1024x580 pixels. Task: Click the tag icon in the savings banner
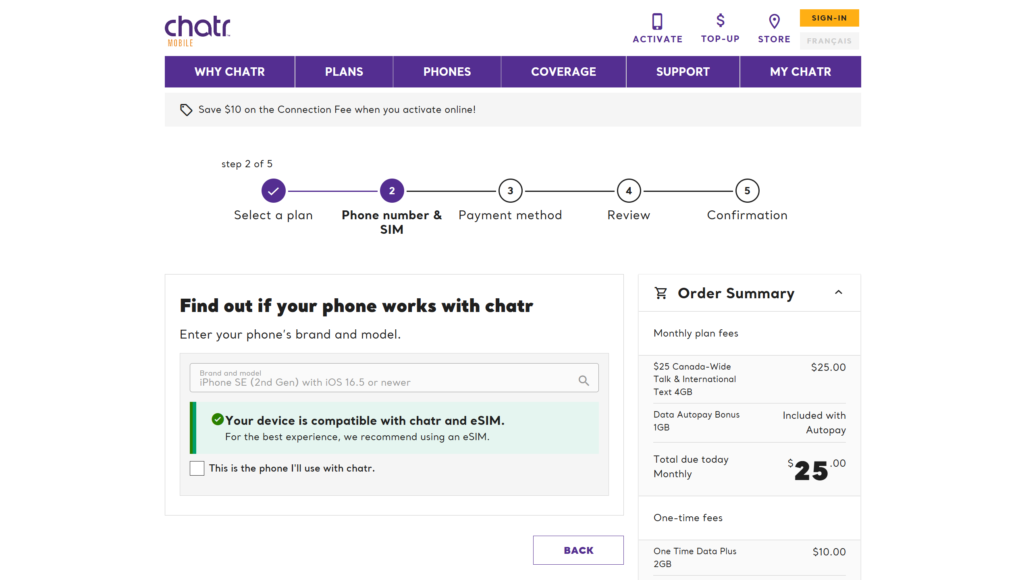pos(186,109)
